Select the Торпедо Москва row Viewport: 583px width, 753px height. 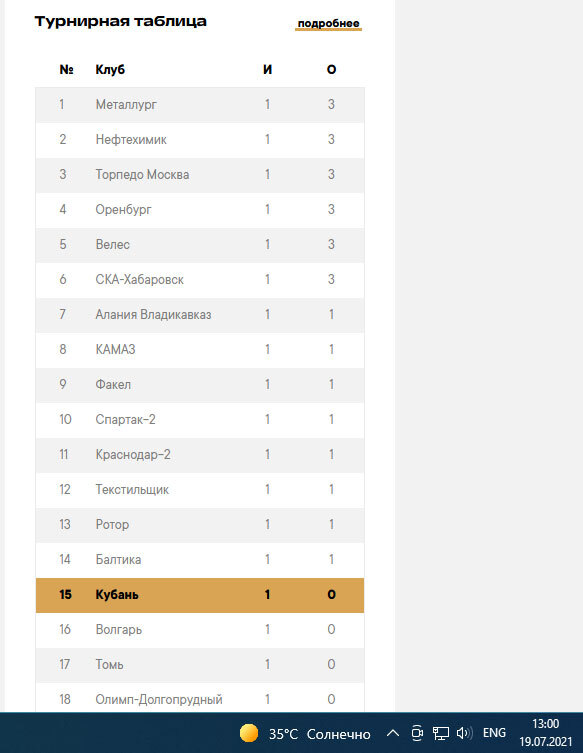pyautogui.click(x=200, y=175)
